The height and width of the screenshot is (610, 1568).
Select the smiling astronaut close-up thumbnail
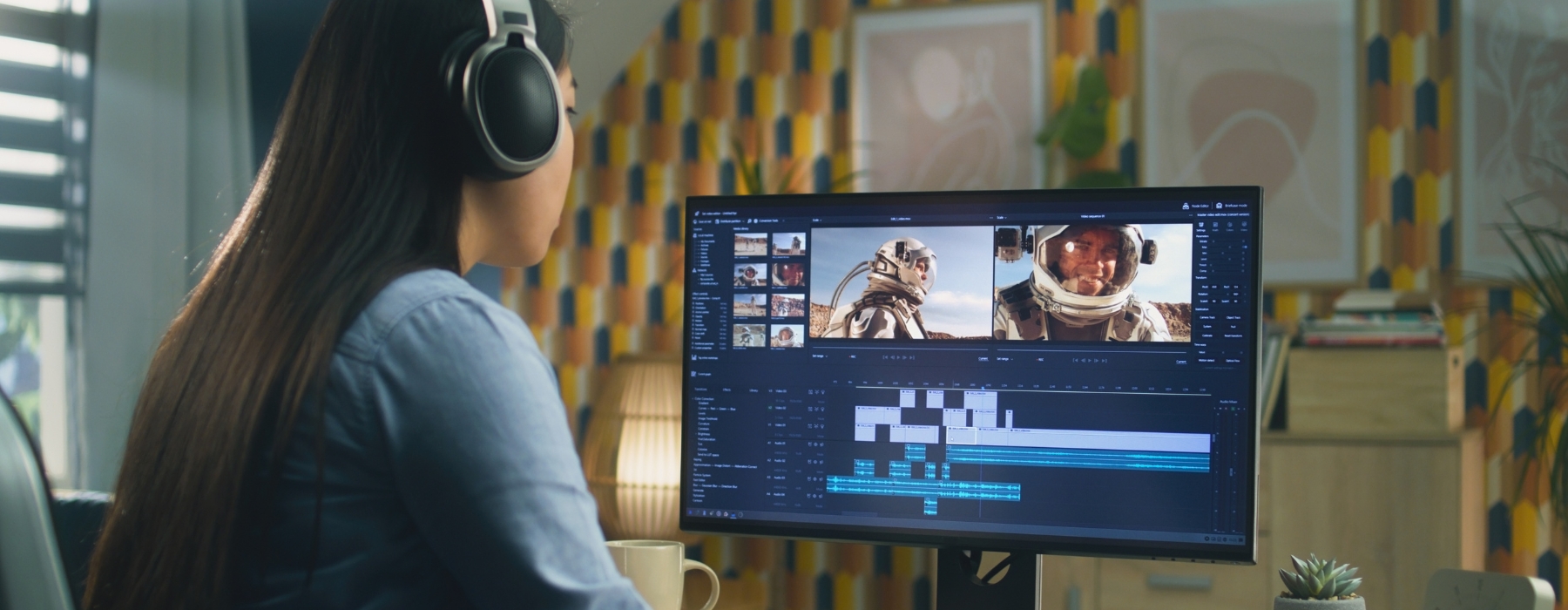pos(788,274)
